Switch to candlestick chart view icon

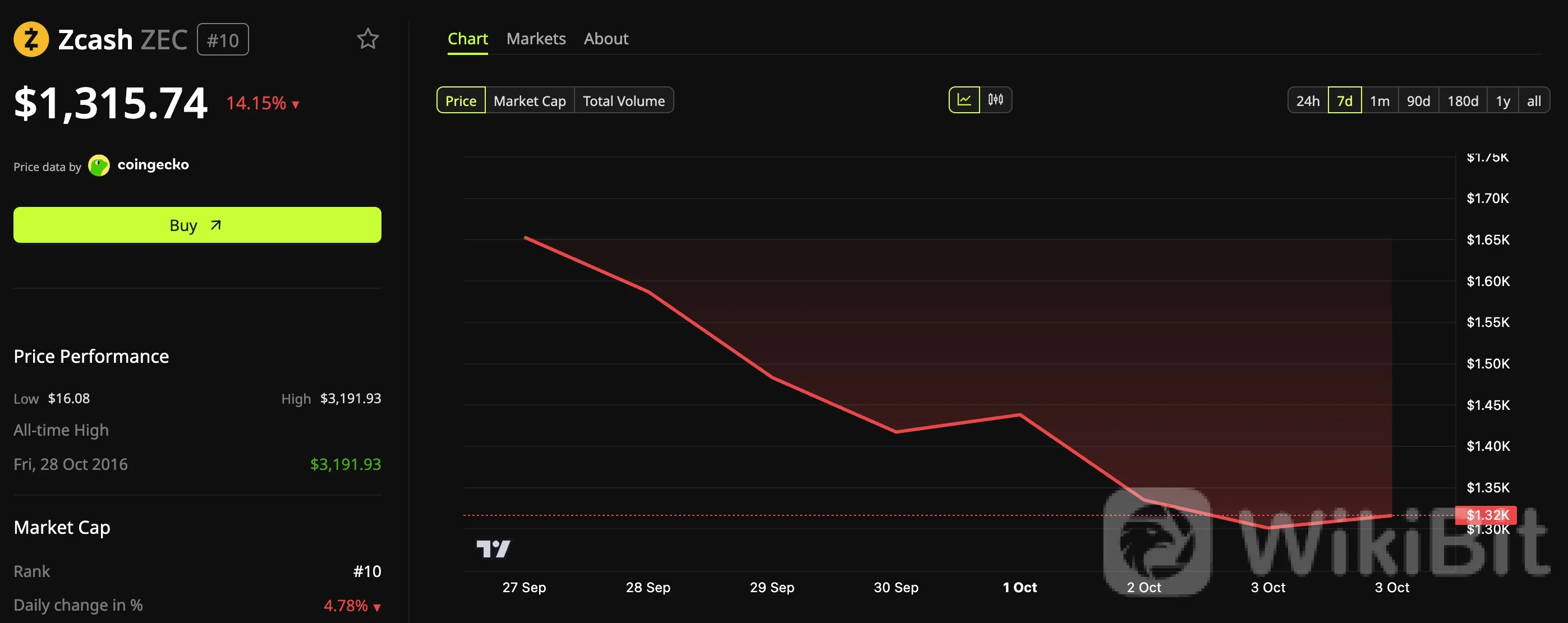point(996,100)
